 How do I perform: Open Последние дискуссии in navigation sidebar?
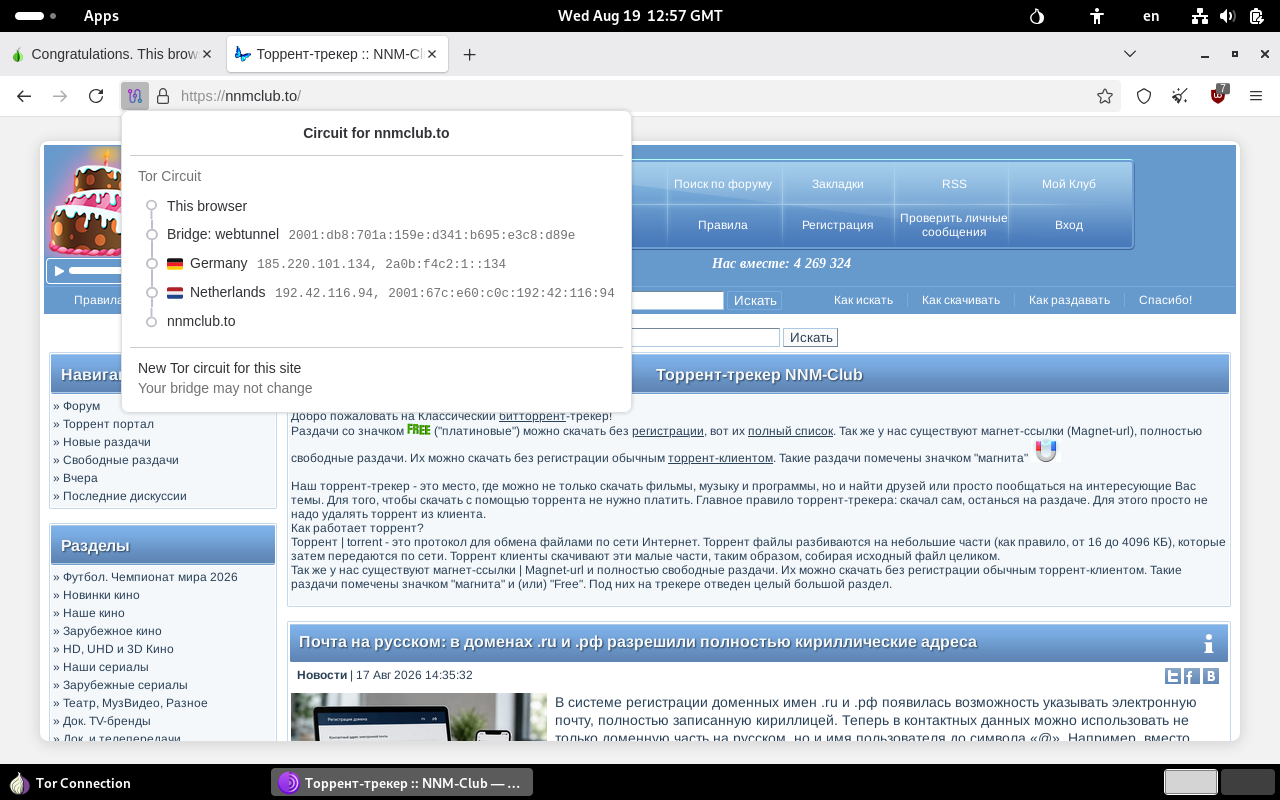pos(125,496)
